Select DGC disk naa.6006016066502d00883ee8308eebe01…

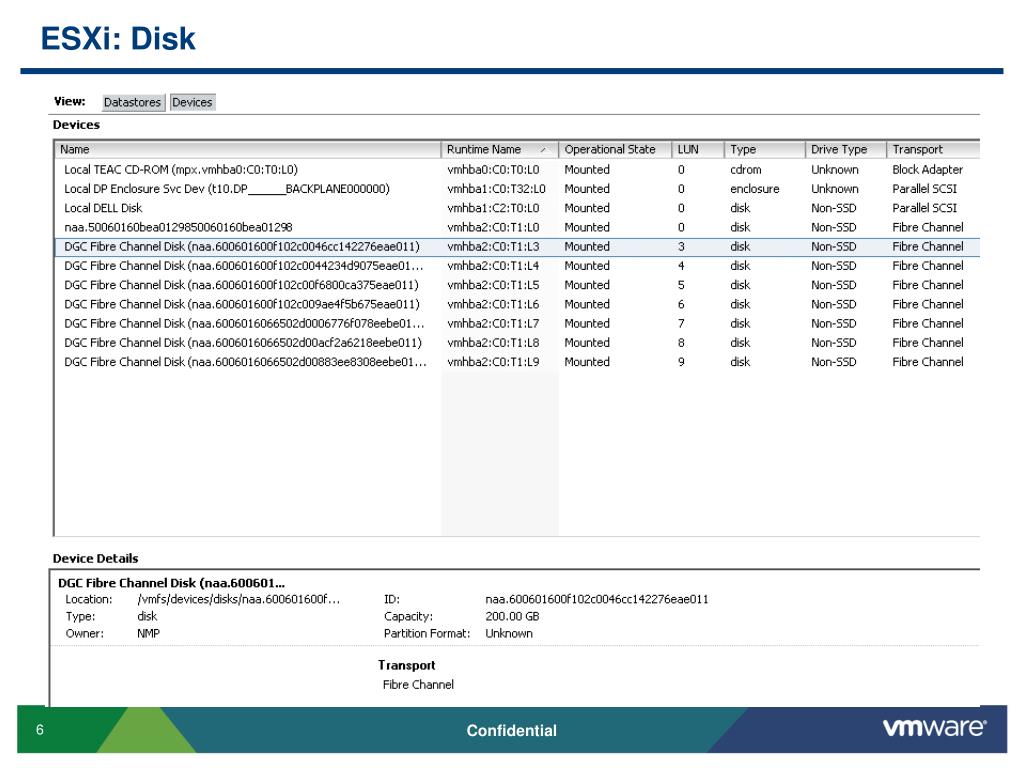click(x=517, y=362)
